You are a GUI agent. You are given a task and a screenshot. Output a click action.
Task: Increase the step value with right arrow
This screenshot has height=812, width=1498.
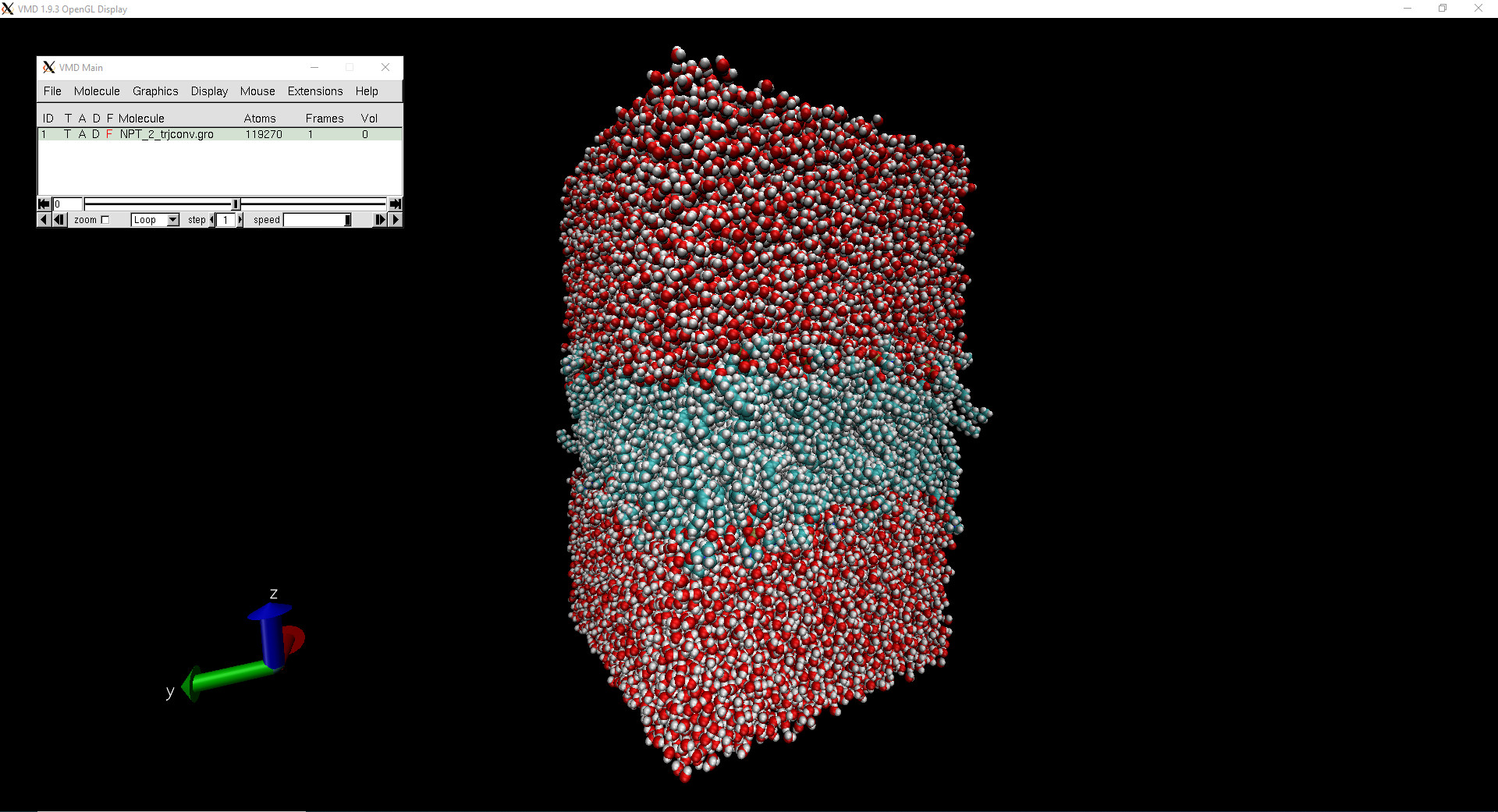(240, 220)
